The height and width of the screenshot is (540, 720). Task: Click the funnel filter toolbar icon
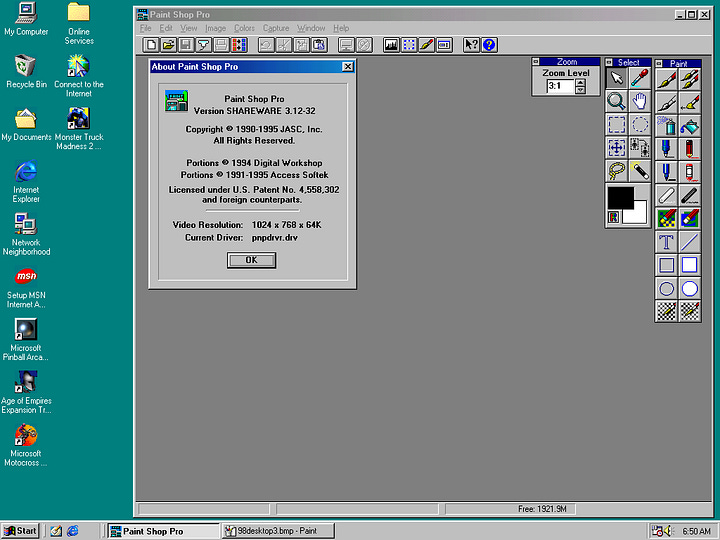click(203, 45)
